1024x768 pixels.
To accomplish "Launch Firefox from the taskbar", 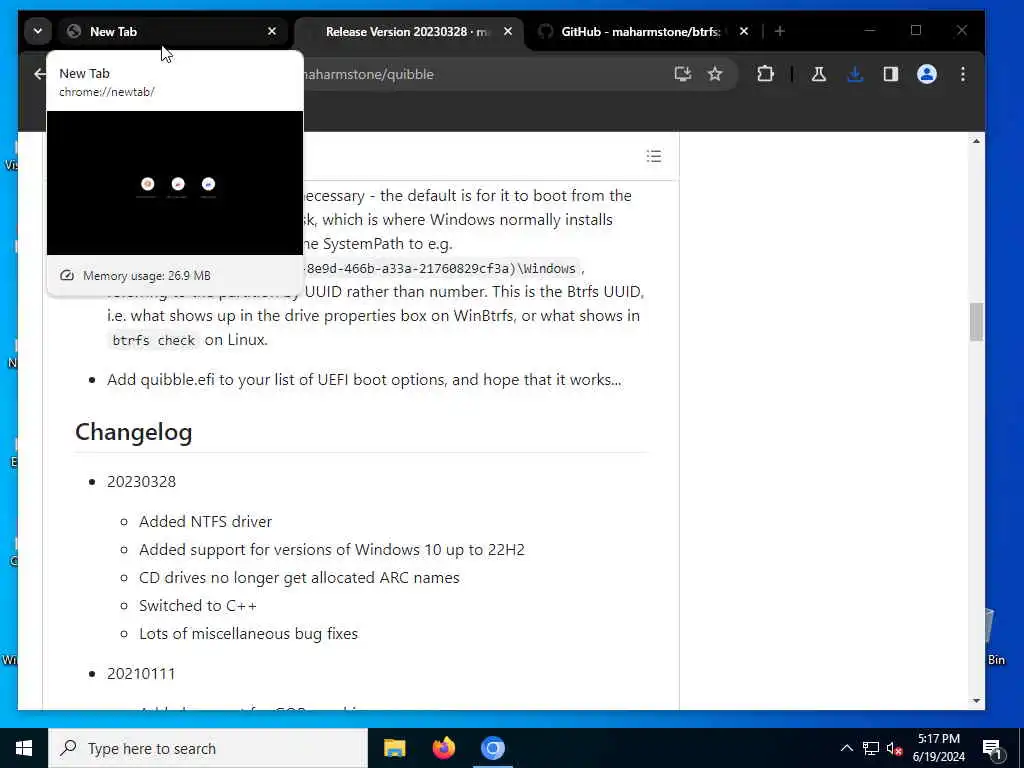I will click(x=443, y=748).
